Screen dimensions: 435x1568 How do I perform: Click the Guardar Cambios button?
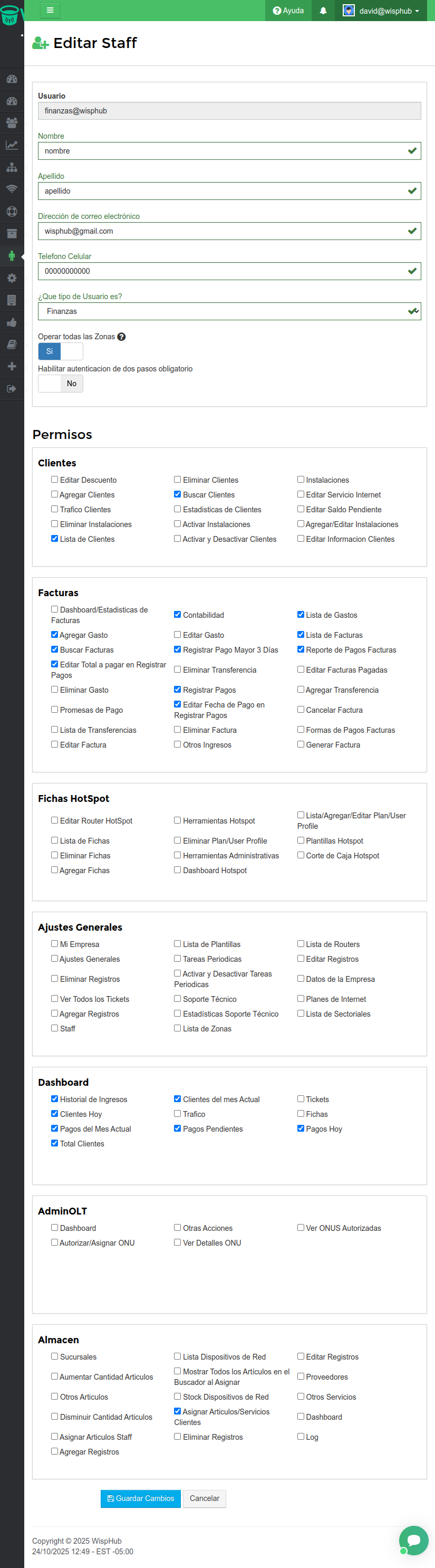pyautogui.click(x=141, y=1498)
